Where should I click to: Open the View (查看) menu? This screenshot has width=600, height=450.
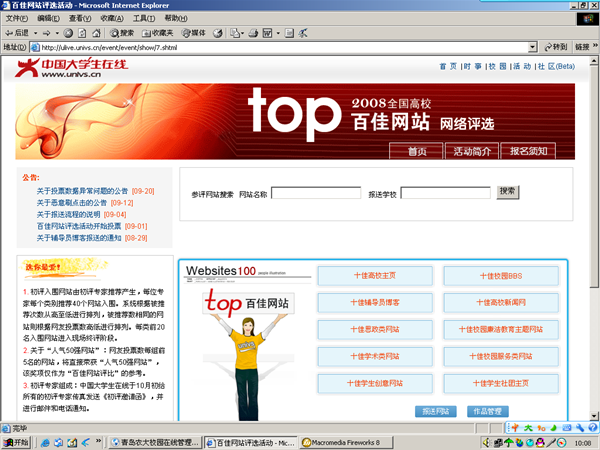[x=80, y=18]
